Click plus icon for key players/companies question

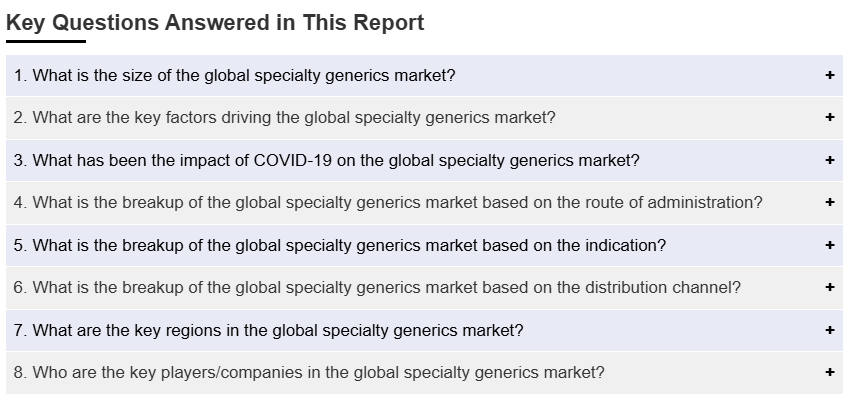830,373
